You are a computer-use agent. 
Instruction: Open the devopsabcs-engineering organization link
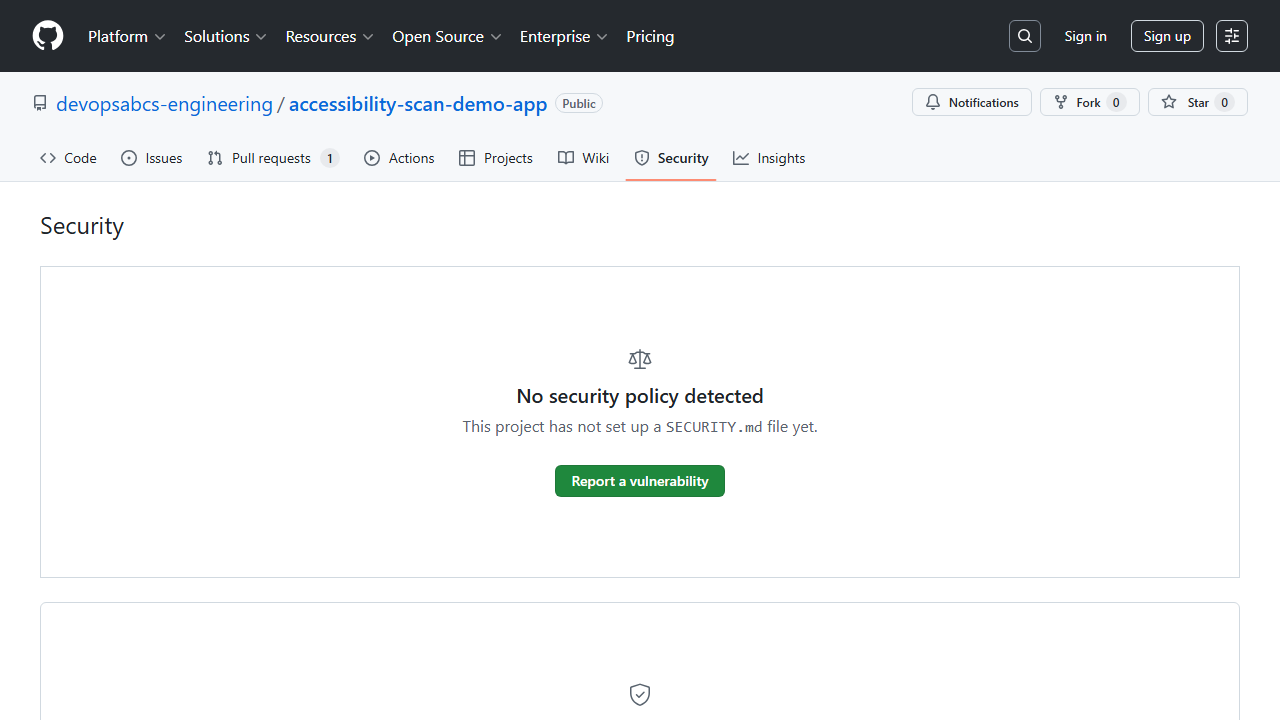164,103
